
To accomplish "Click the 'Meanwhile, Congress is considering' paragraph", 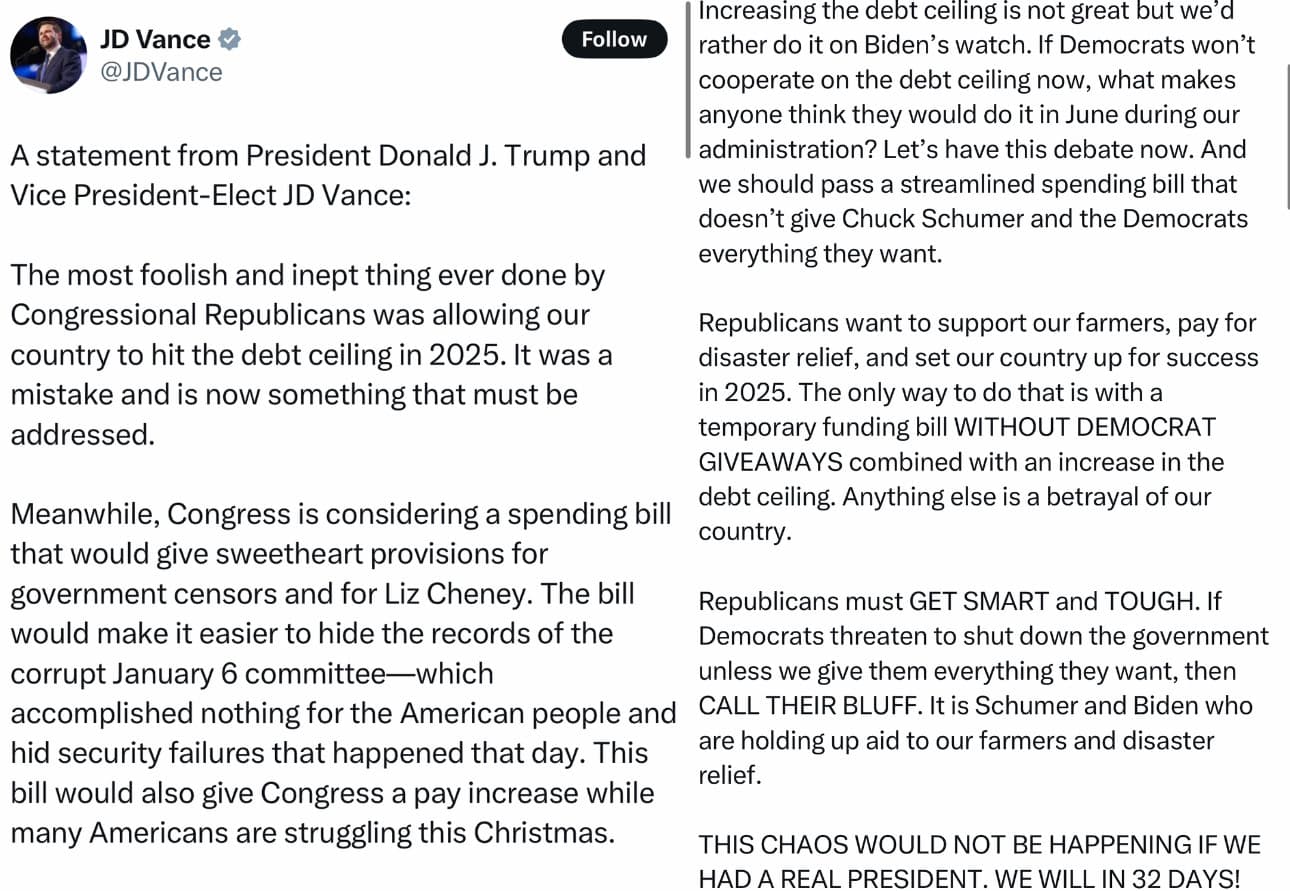I will (343, 673).
